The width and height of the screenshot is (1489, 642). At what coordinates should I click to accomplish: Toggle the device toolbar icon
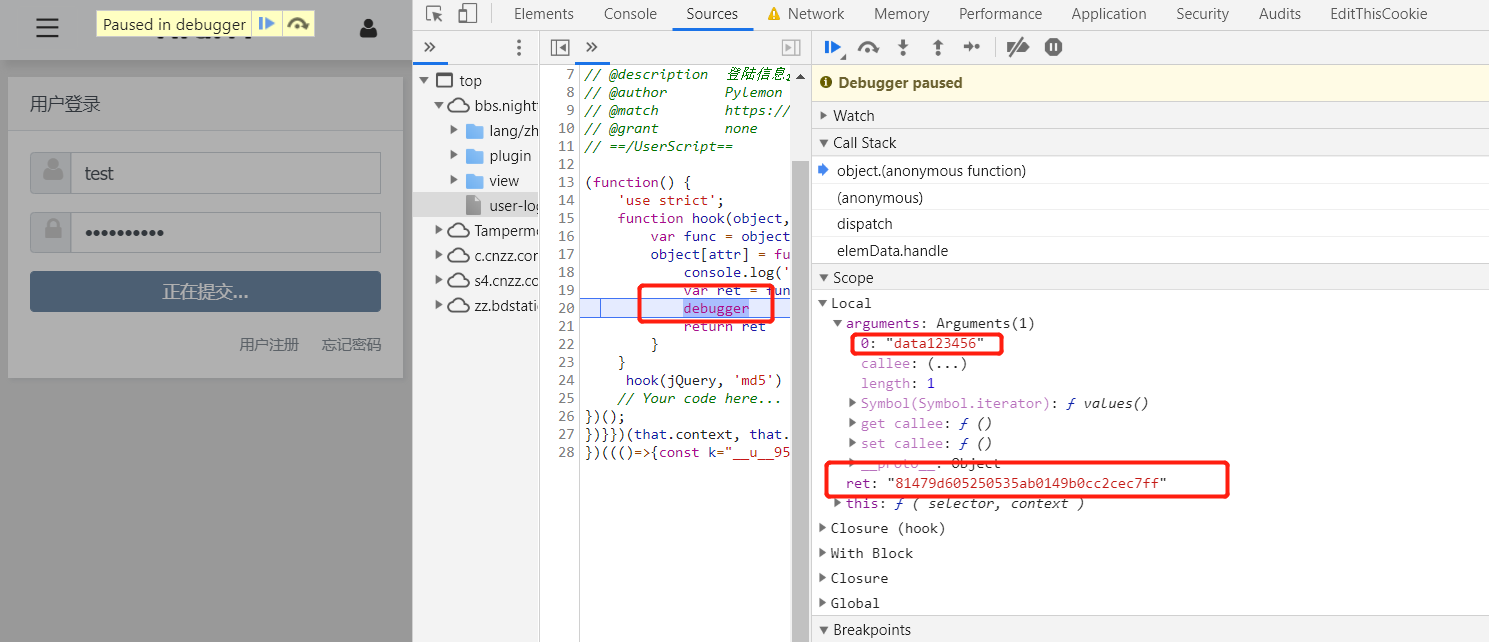point(467,14)
